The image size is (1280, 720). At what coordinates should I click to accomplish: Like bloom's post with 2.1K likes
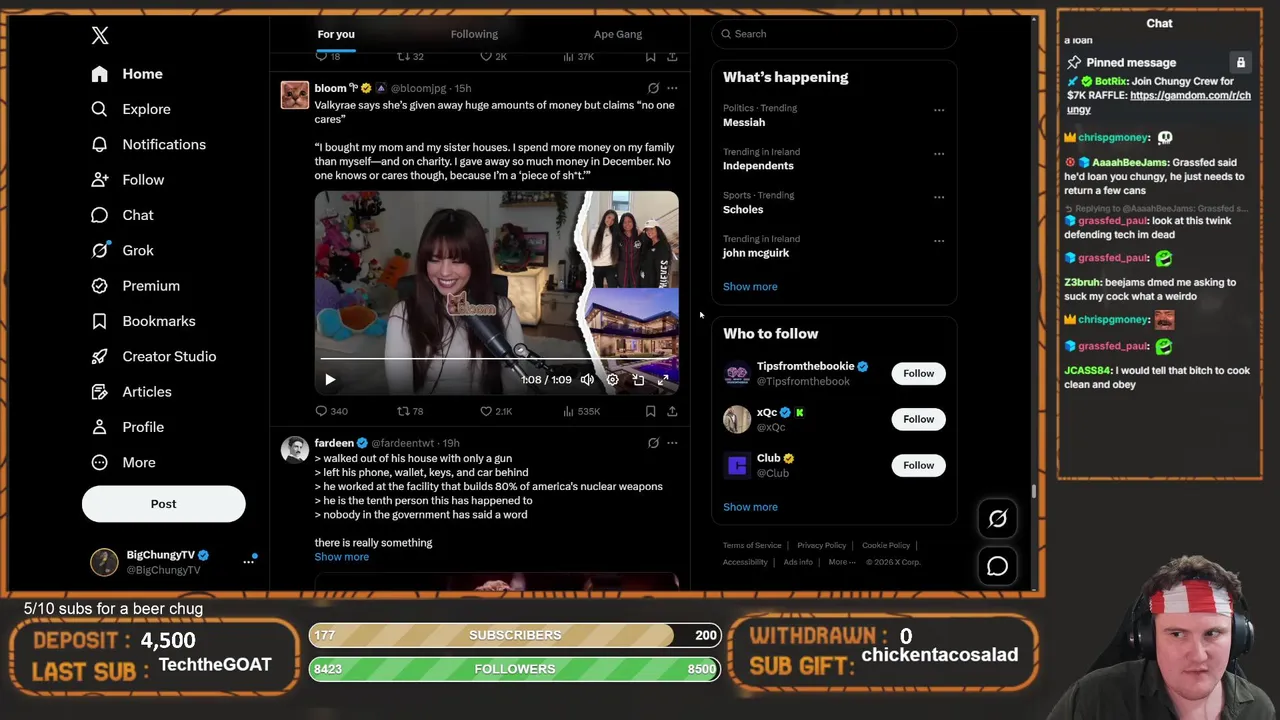click(496, 411)
